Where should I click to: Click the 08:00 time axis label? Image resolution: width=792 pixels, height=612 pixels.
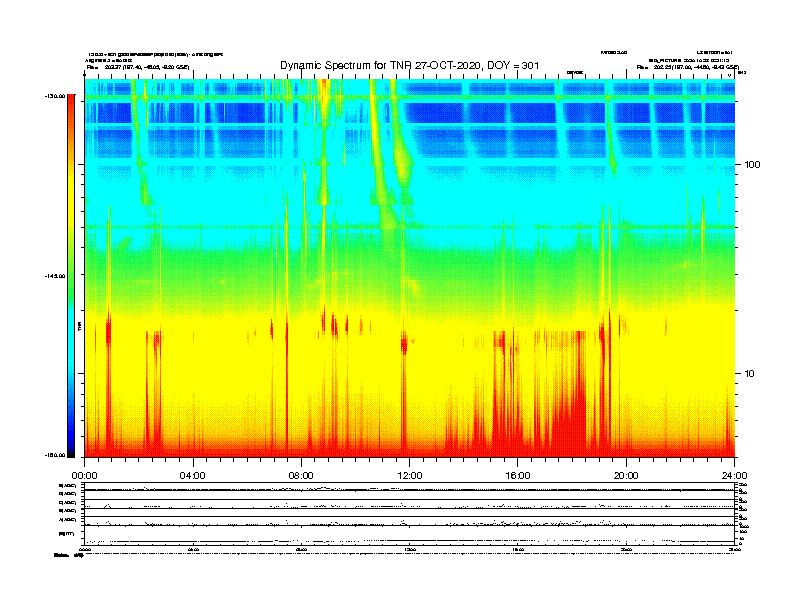tap(301, 476)
